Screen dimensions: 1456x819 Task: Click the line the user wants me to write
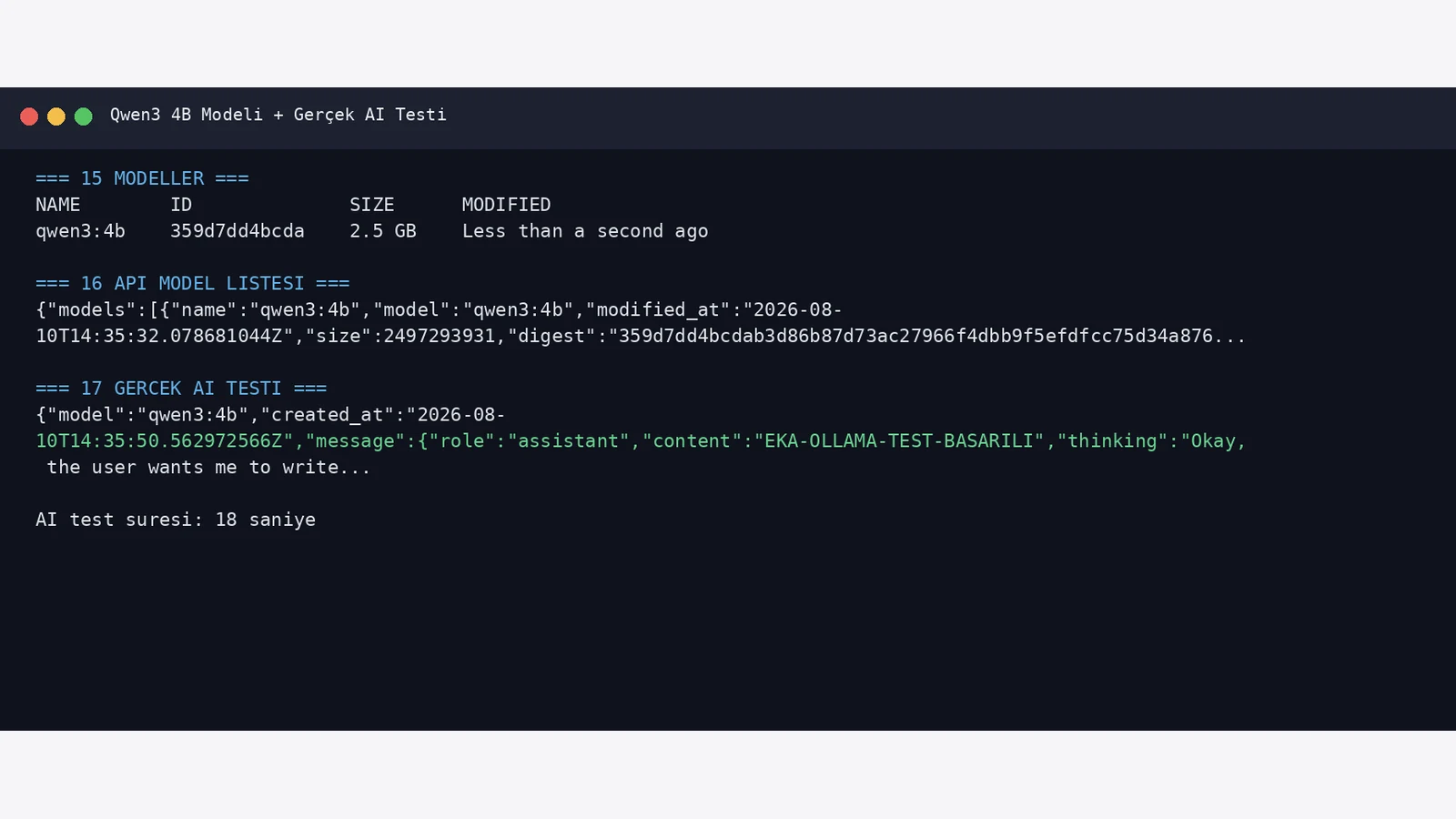pos(208,468)
